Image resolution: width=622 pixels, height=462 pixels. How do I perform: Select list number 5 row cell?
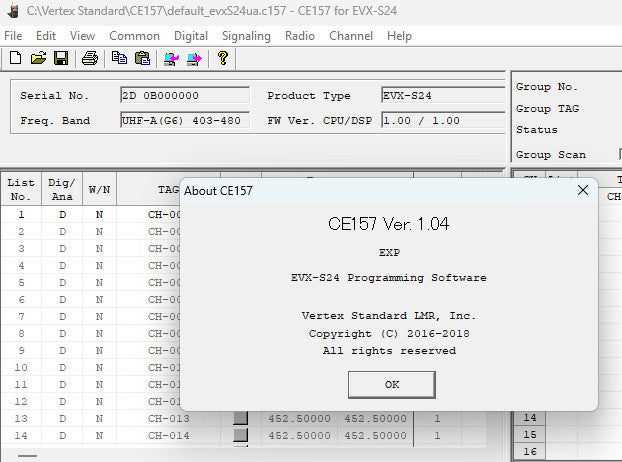coord(21,283)
